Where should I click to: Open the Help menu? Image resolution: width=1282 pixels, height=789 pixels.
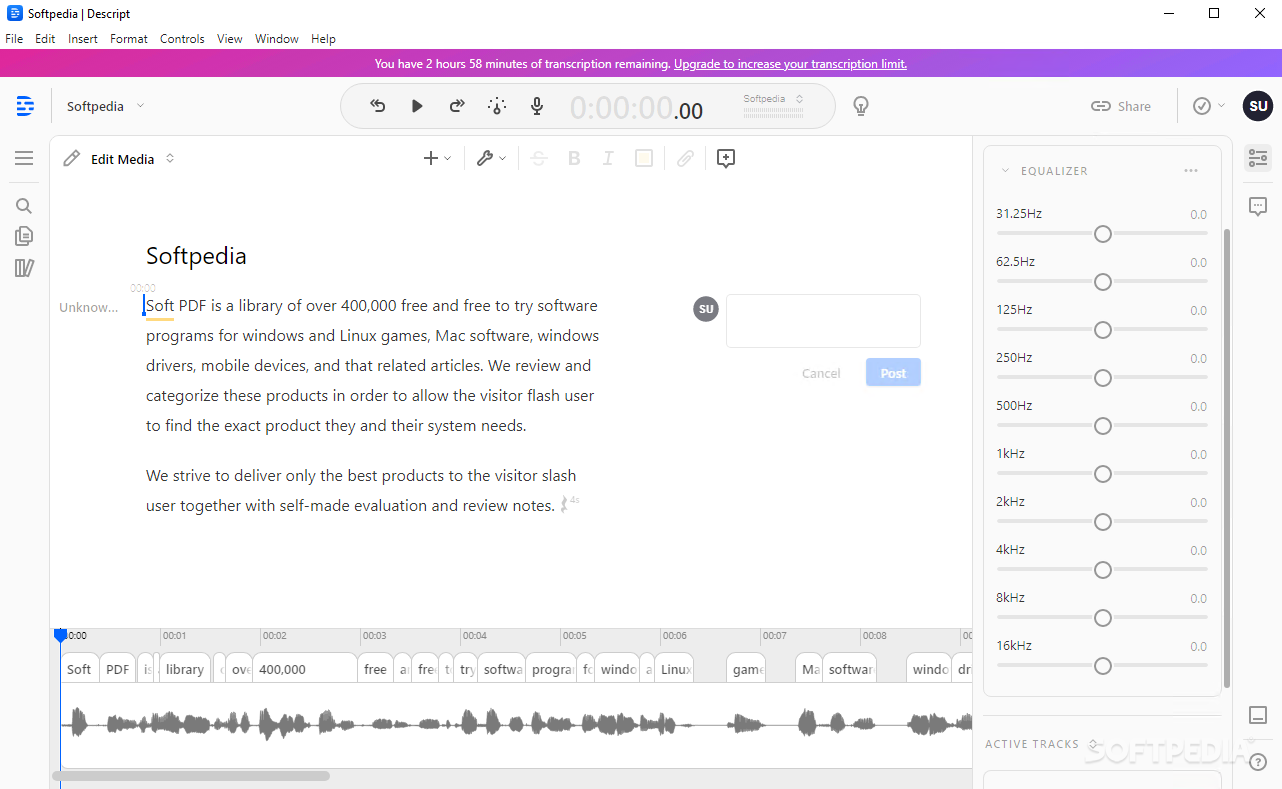pyautogui.click(x=323, y=39)
